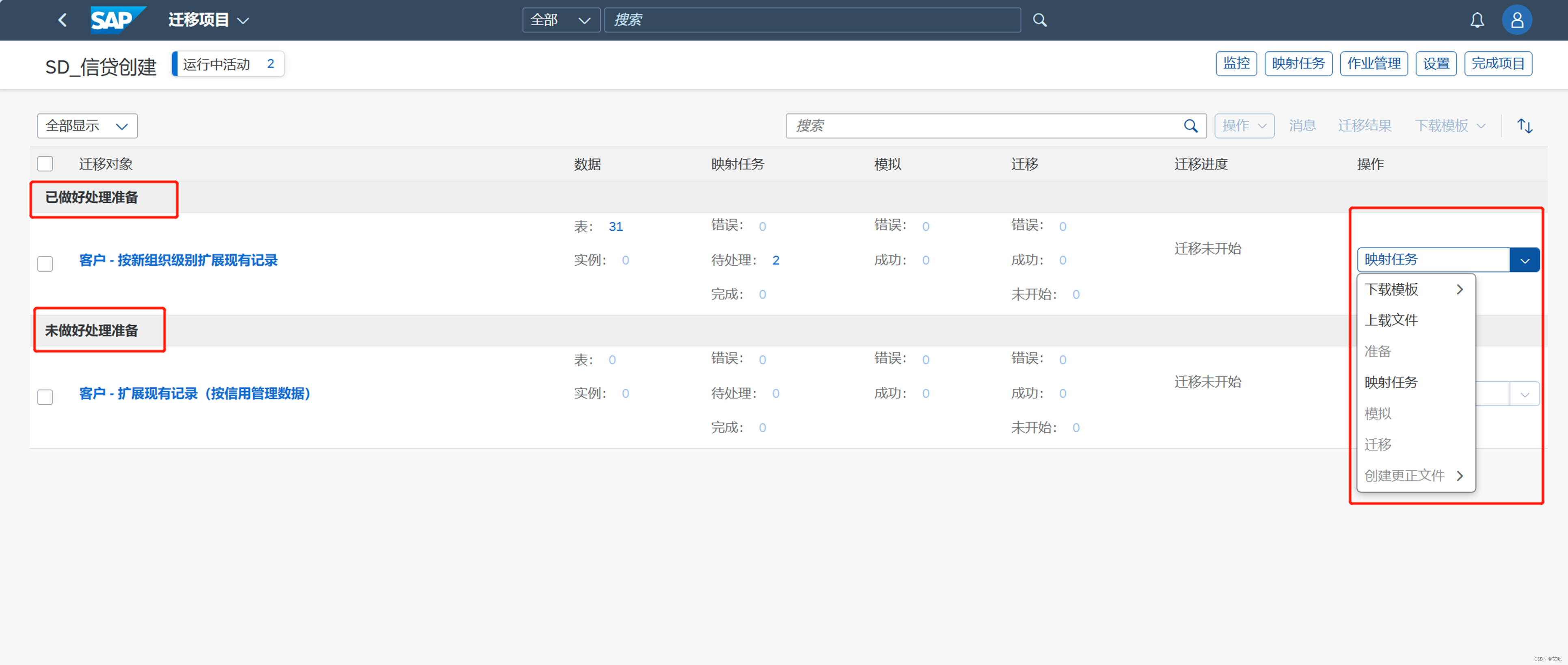Screen dimensions: 1568x665
Task: Open the 迁移项目 title dropdown
Action: click(209, 20)
